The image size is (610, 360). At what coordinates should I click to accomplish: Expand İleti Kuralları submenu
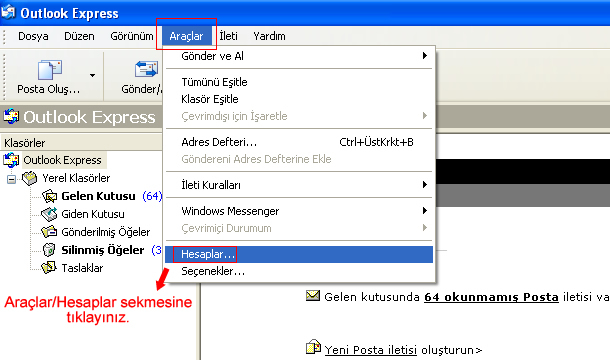[x=299, y=185]
